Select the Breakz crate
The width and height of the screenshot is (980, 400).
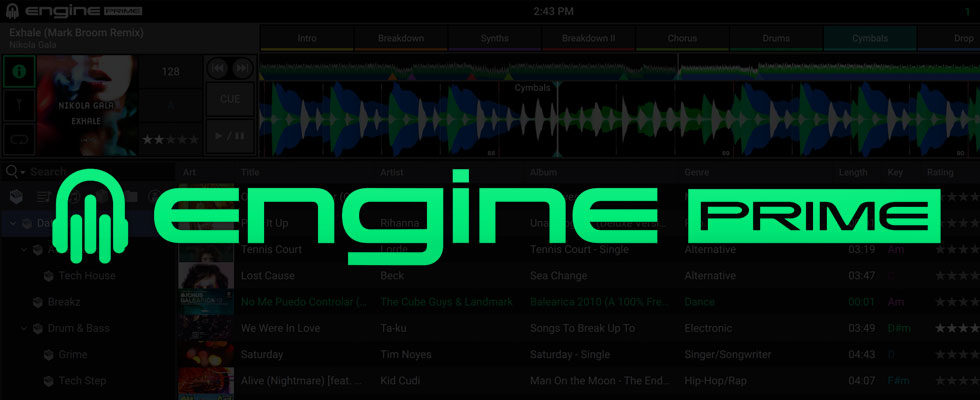point(64,302)
